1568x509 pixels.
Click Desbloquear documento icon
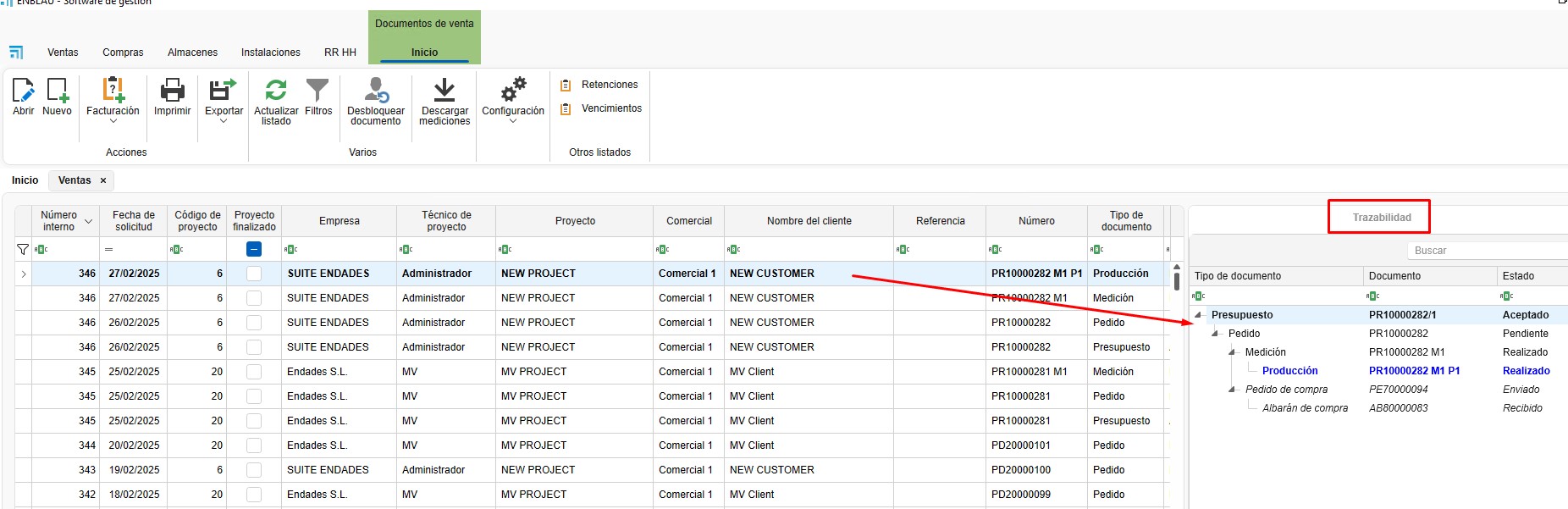pyautogui.click(x=376, y=89)
